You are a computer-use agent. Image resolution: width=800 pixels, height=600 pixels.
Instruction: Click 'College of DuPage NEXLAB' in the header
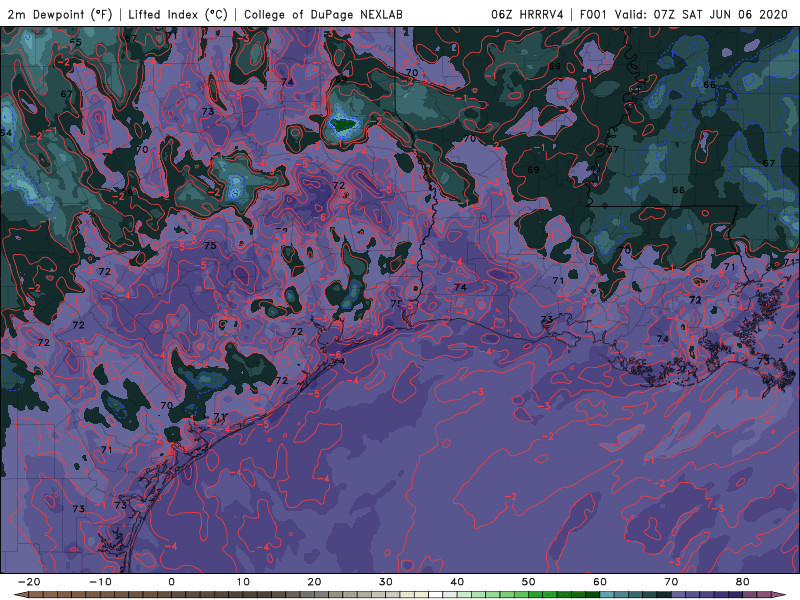coord(323,14)
